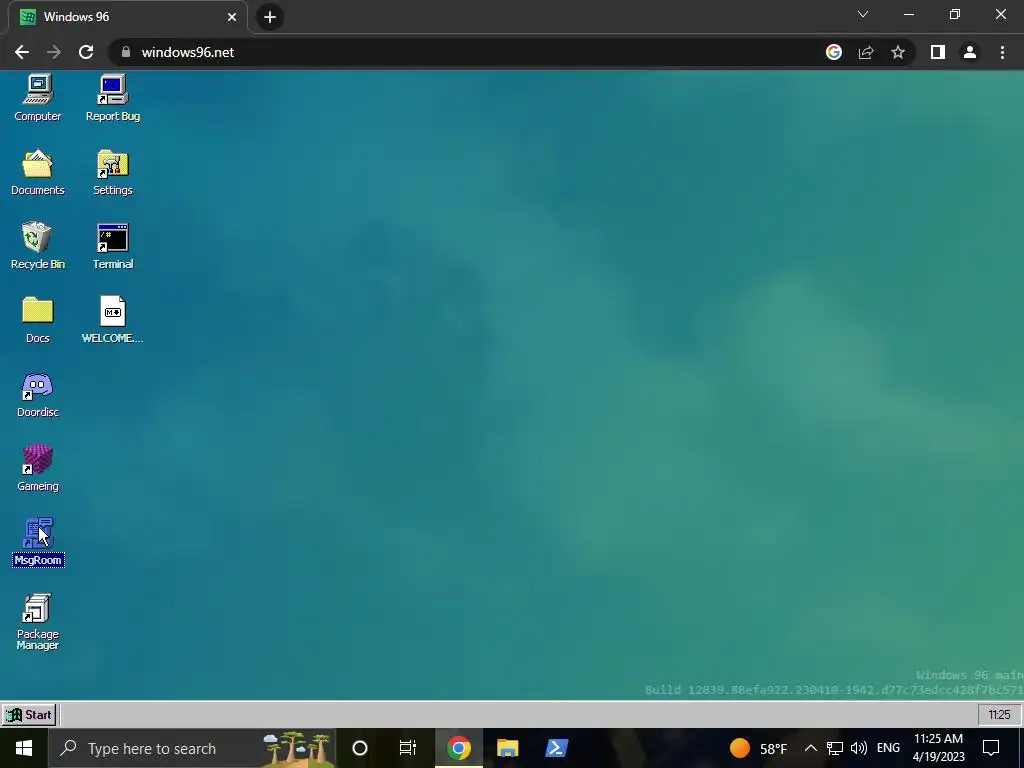Open a new browser tab
The image size is (1024, 768).
pos(270,17)
